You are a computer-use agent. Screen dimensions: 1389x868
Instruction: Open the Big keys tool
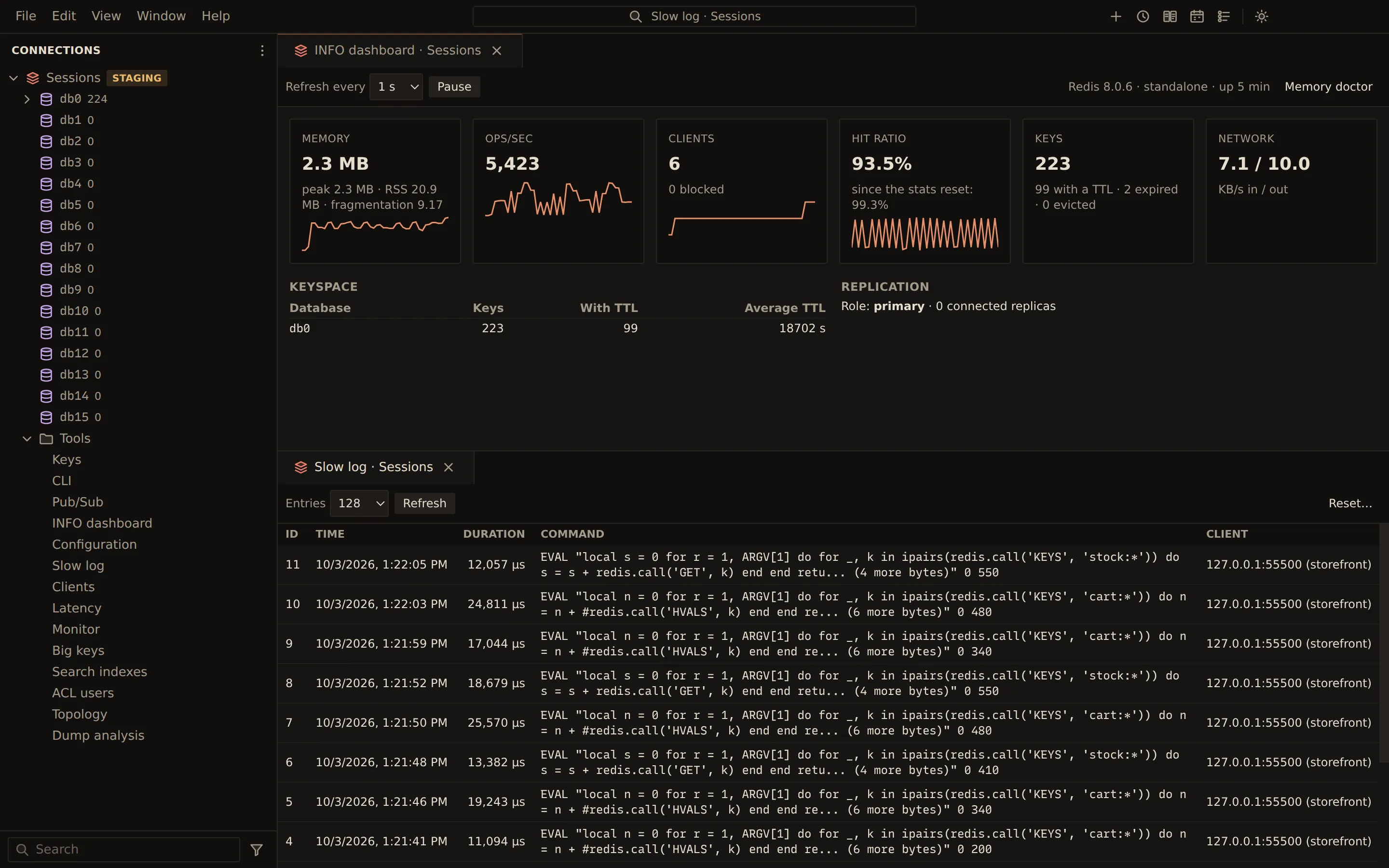tap(78, 651)
